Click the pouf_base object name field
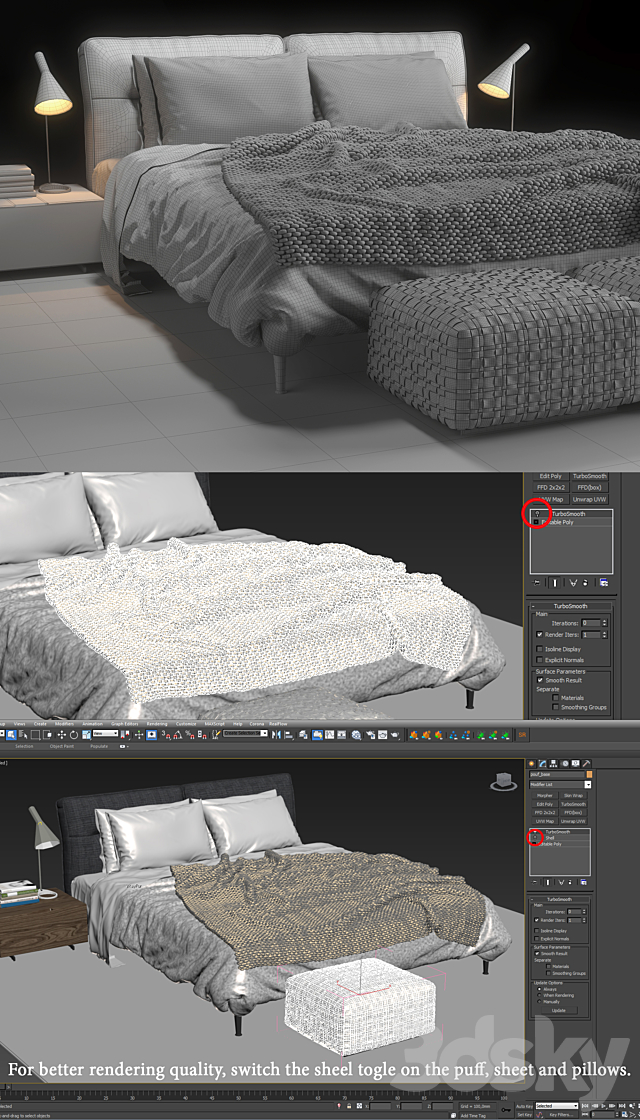Viewport: 640px width, 1120px height. 556,774
